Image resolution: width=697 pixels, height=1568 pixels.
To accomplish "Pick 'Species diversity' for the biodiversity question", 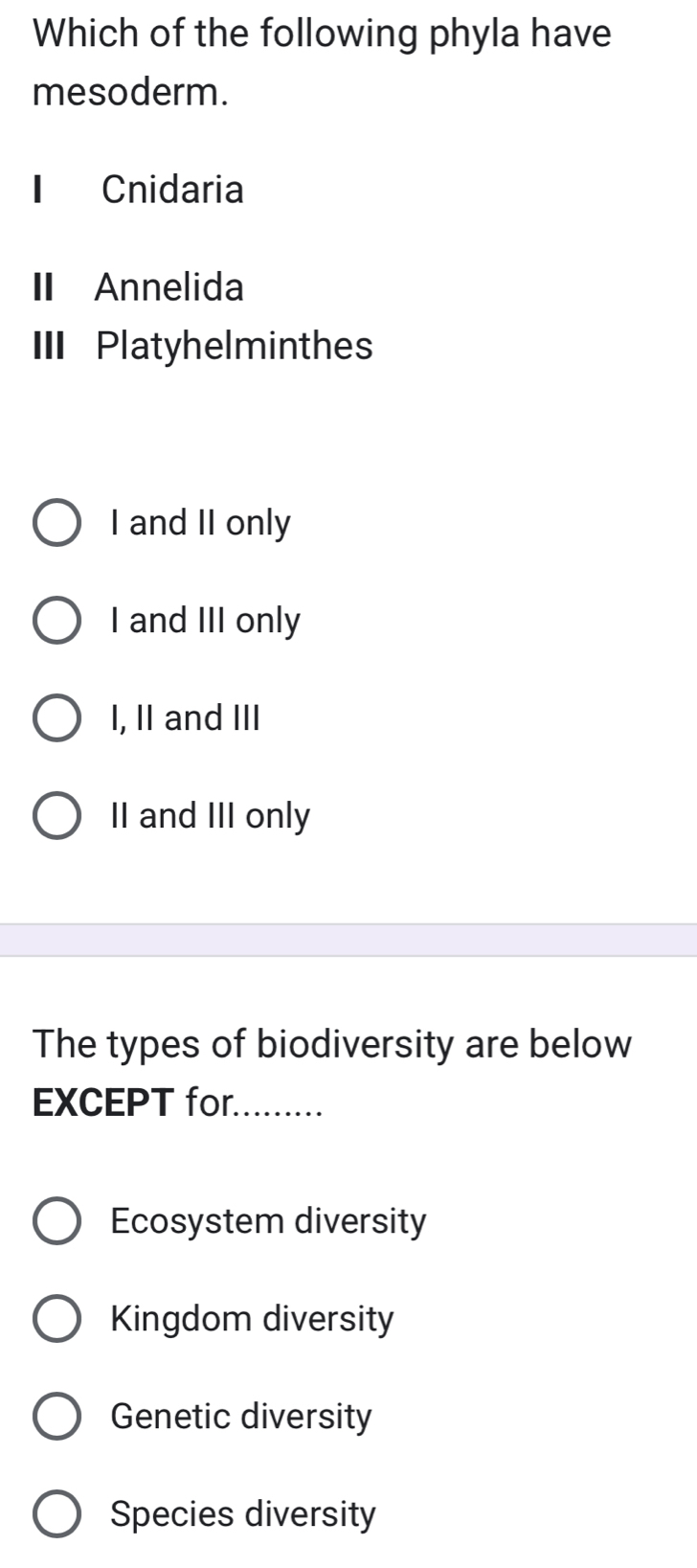I will (57, 1514).
